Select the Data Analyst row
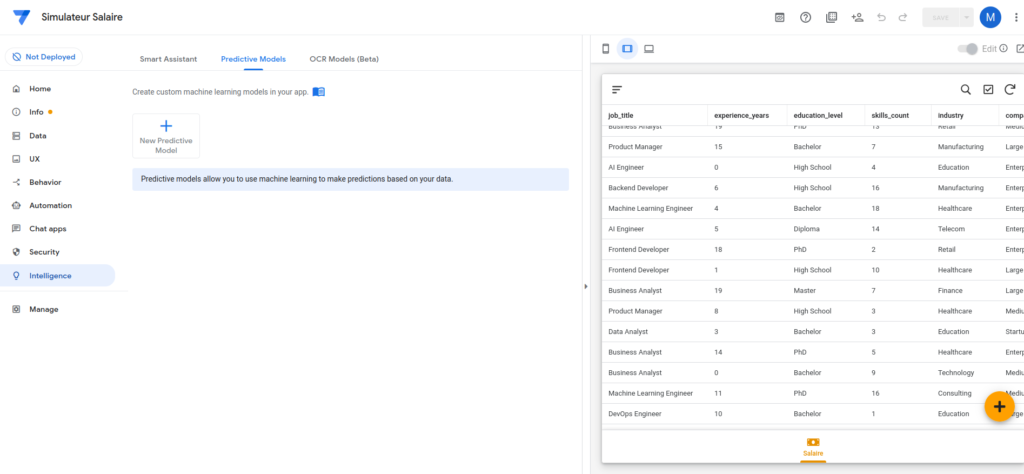The image size is (1024, 474). tap(812, 332)
